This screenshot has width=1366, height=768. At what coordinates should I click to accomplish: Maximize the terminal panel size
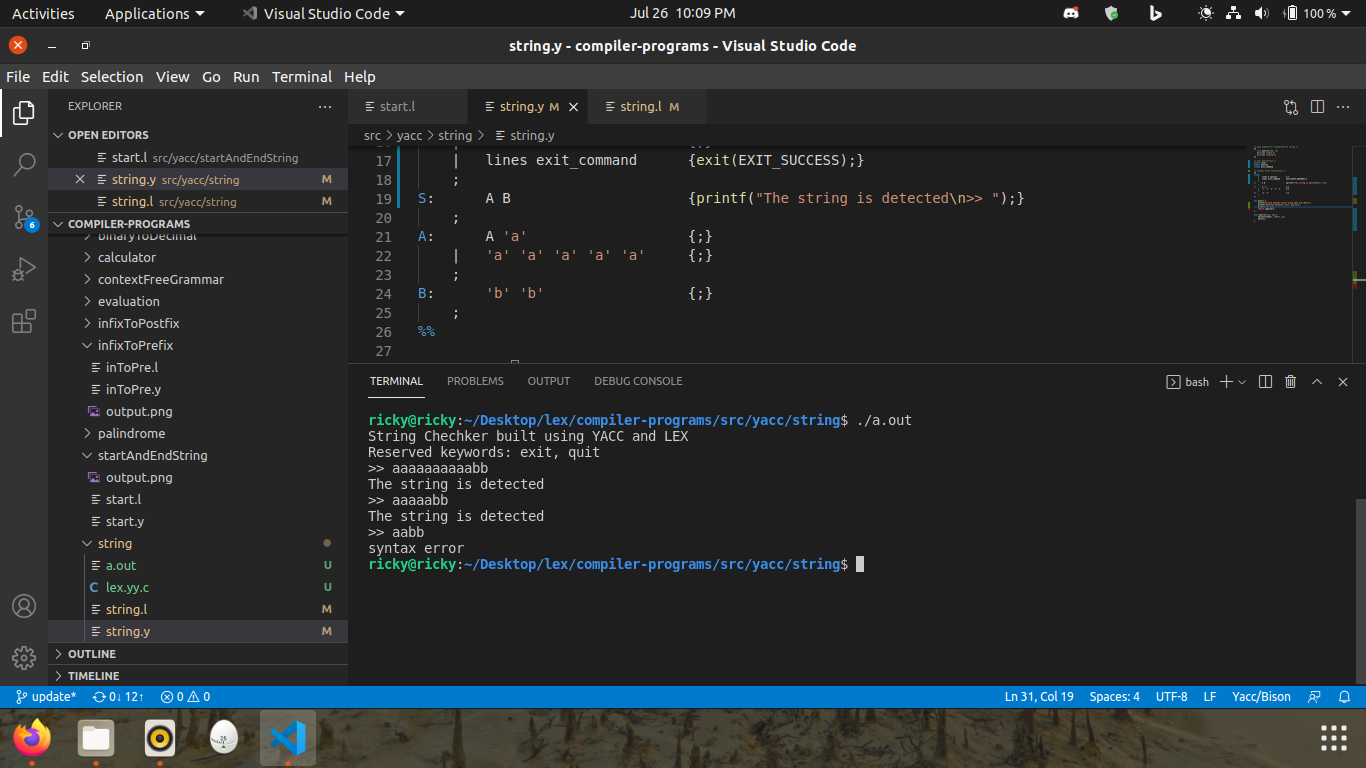click(x=1317, y=382)
